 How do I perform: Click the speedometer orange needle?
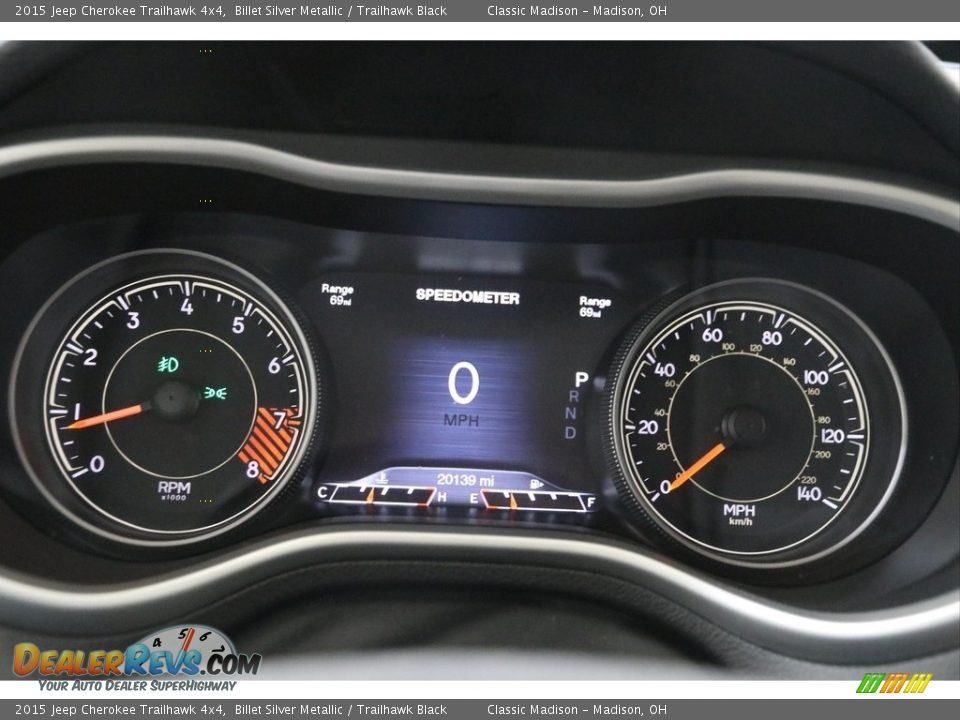tap(698, 466)
